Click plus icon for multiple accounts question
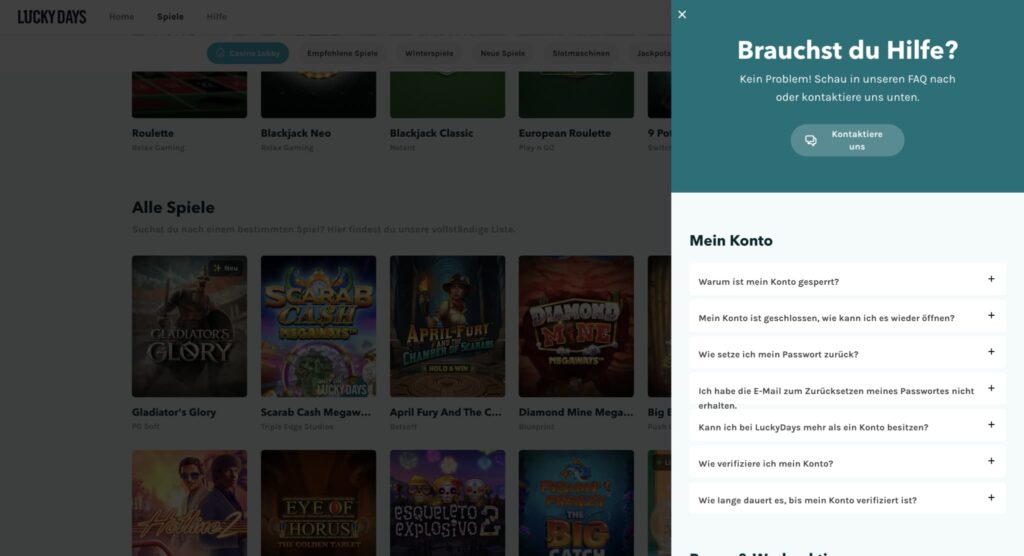The height and width of the screenshot is (556, 1024). coord(991,425)
